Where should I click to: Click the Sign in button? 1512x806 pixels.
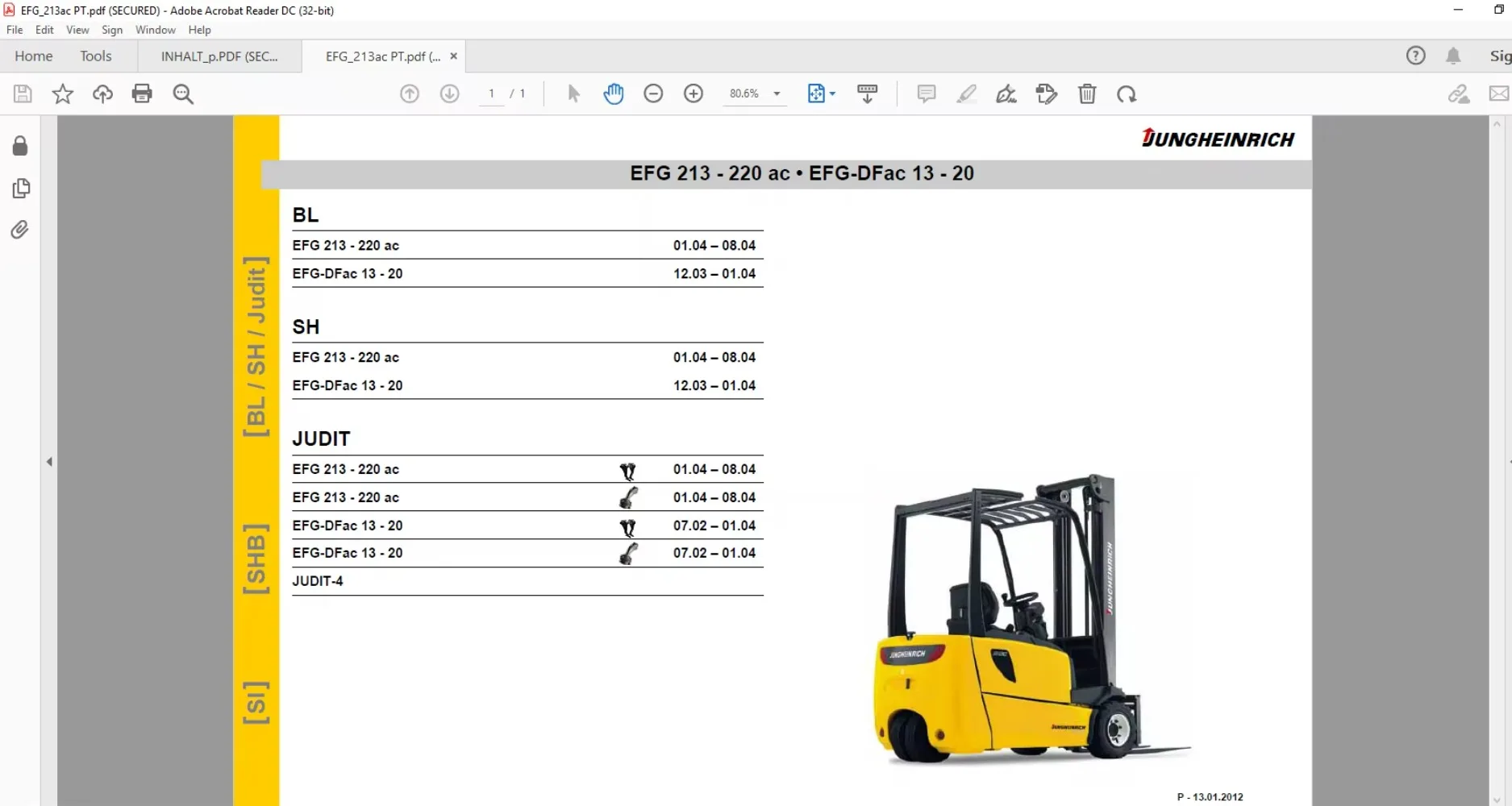[1500, 56]
